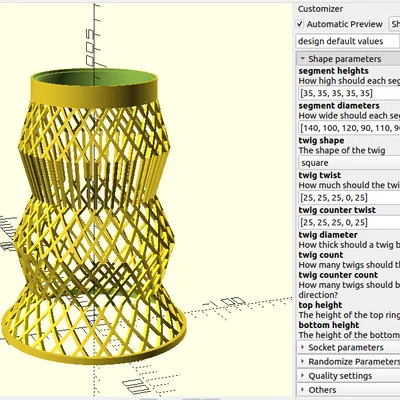Expand the Socket parameters section

(348, 347)
